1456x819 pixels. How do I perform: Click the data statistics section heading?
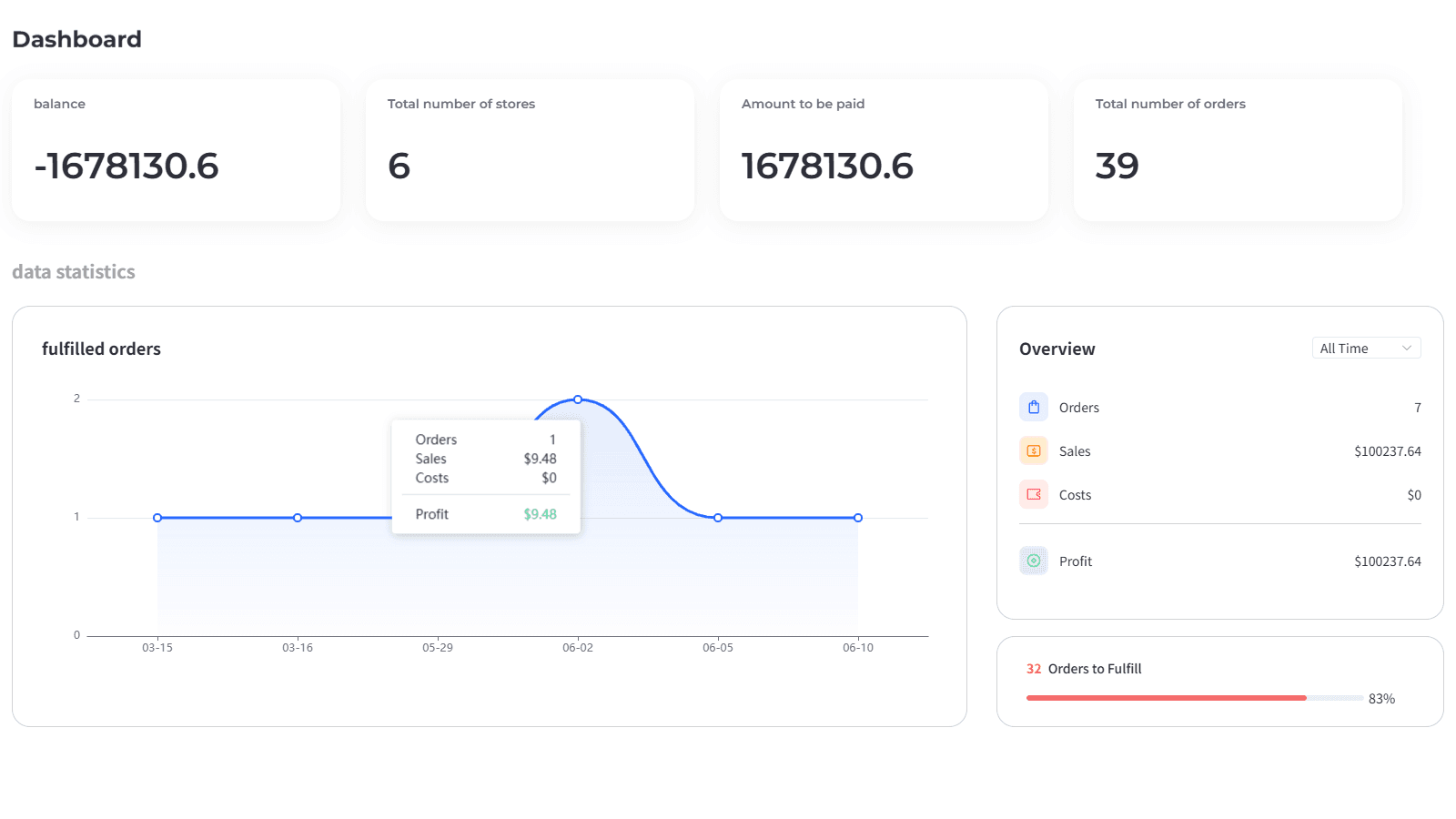tap(74, 272)
